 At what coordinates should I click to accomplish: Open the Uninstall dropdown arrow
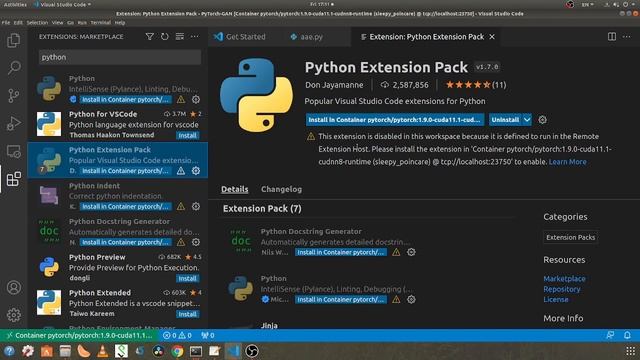[x=527, y=120]
